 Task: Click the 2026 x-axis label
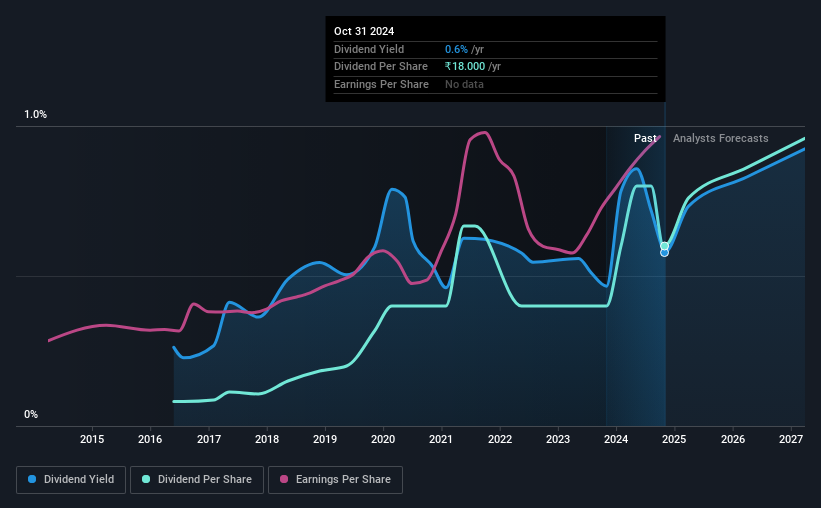(733, 439)
